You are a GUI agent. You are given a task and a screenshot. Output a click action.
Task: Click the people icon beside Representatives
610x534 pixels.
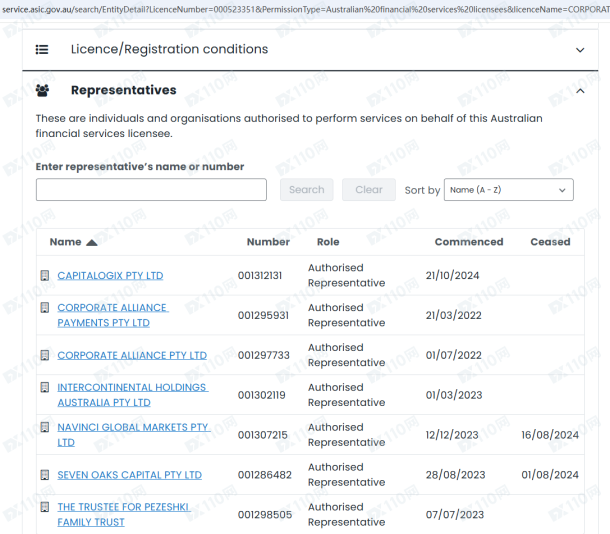(x=42, y=90)
